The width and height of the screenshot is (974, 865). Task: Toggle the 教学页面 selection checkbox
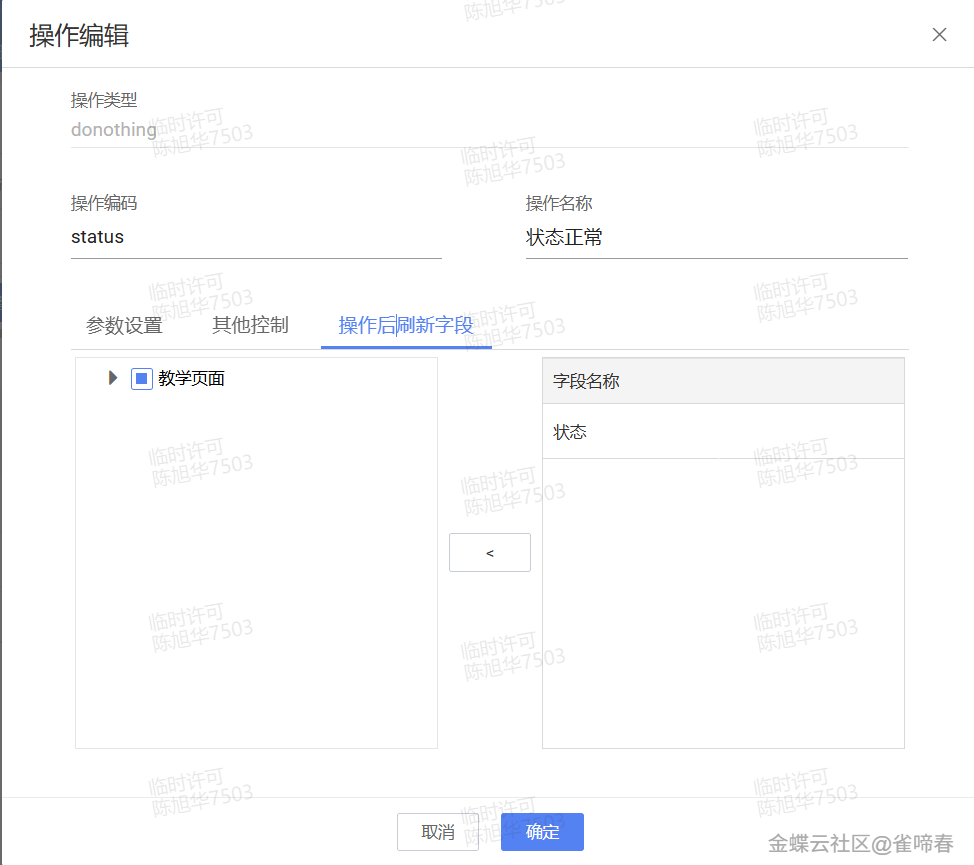click(x=140, y=378)
